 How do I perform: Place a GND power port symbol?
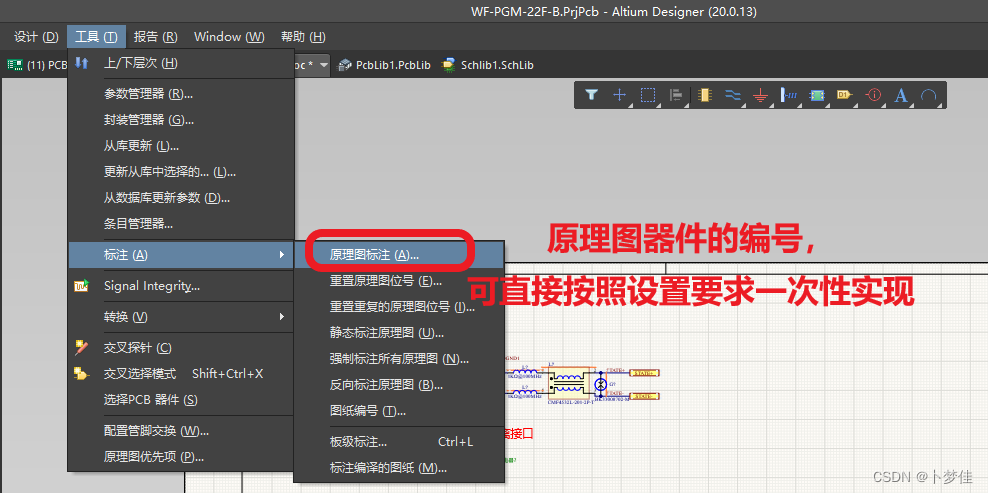(761, 95)
